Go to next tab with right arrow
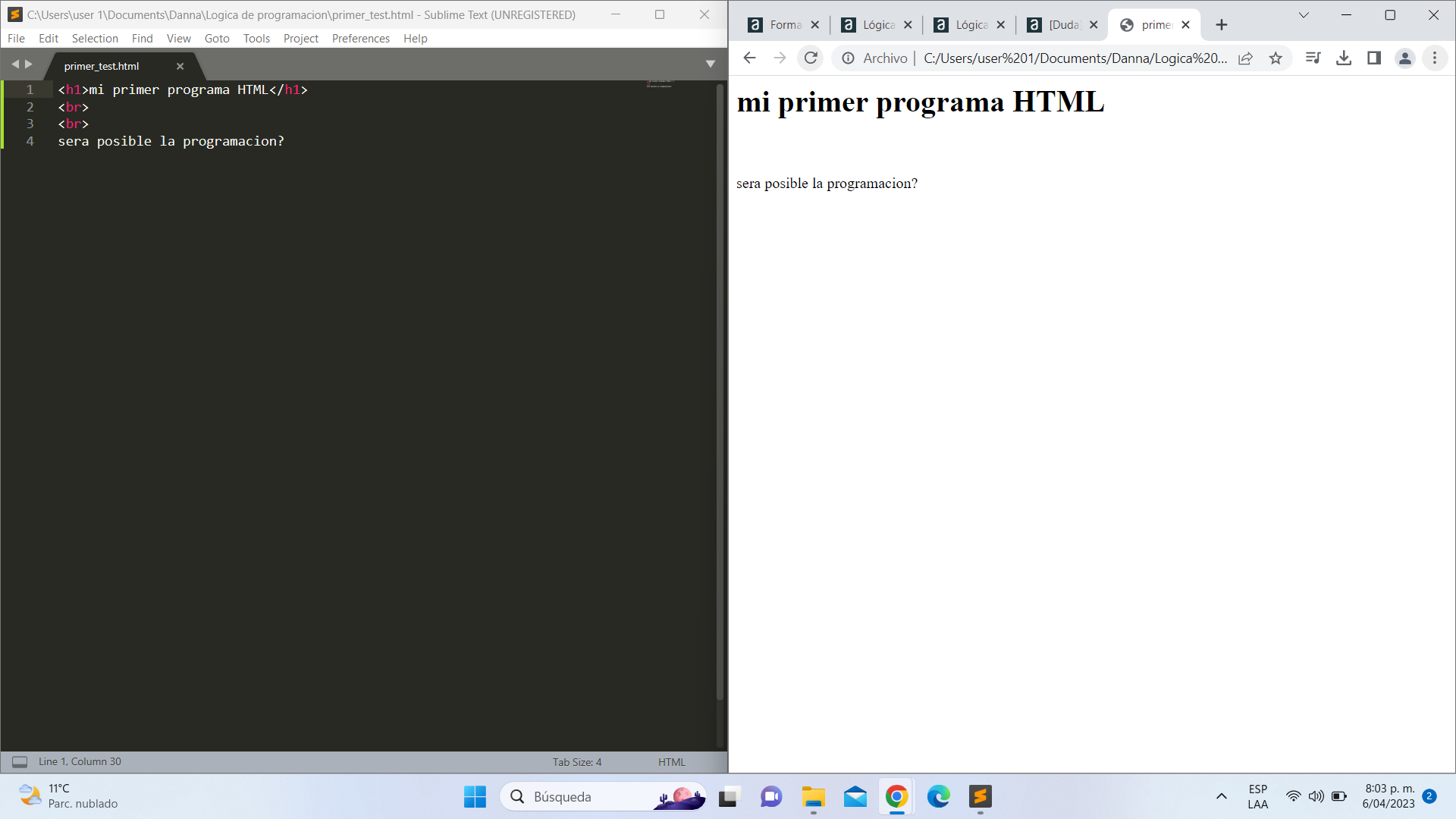Viewport: 1456px width, 819px height. coord(29,64)
